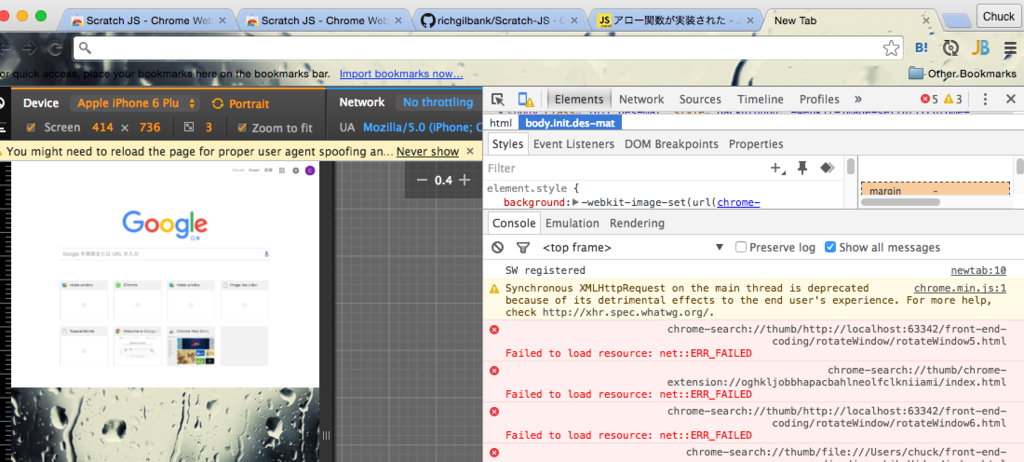Click the address bar field
Viewport: 1024px width, 462px height.
[487, 48]
